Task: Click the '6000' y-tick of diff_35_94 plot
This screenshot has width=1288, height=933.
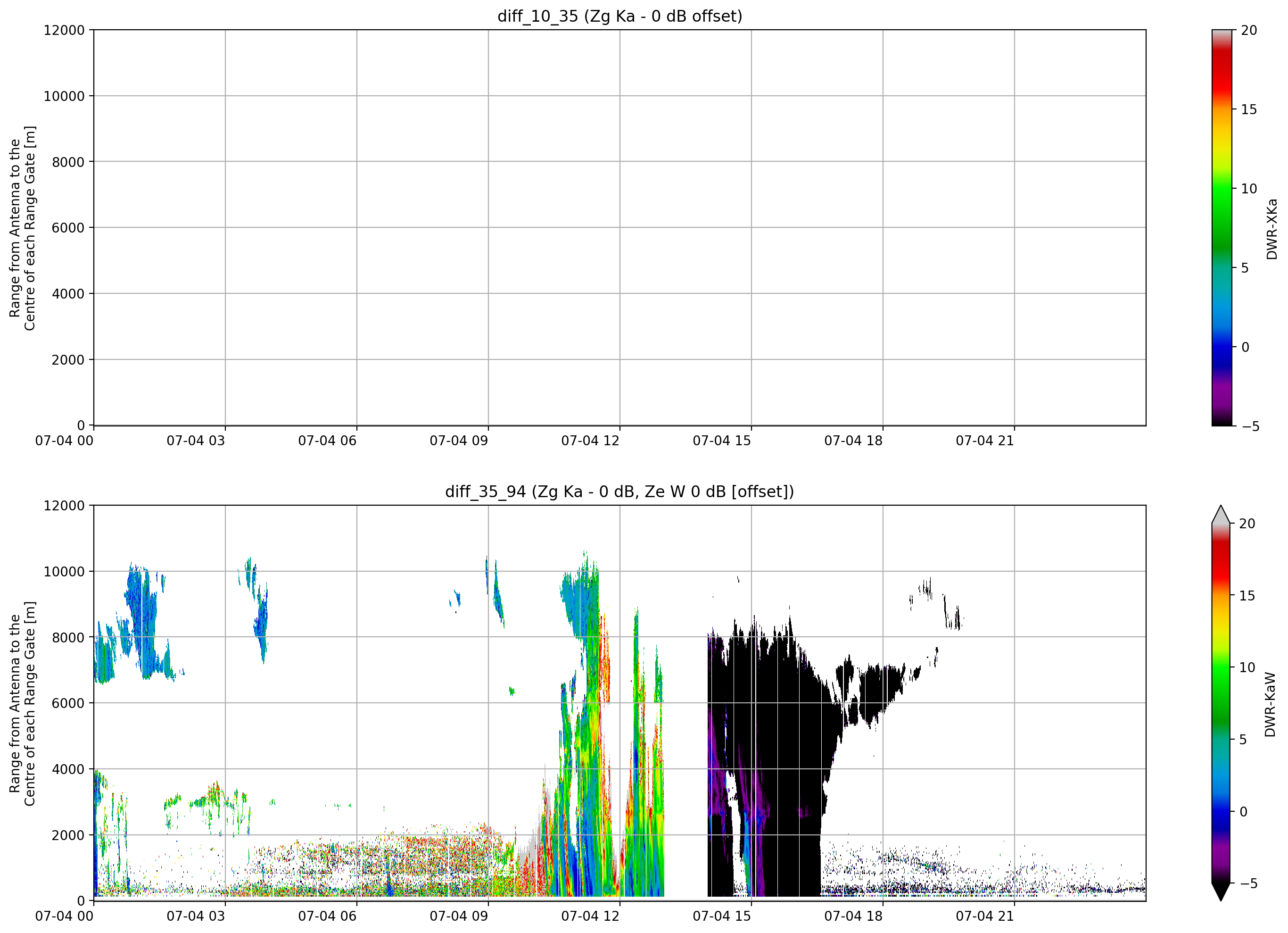Action: pos(68,703)
